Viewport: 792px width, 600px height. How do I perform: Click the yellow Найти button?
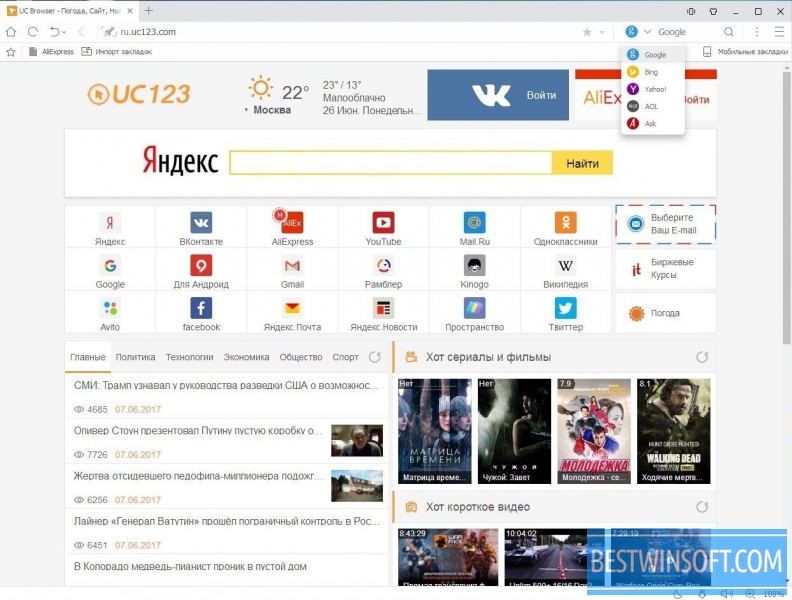point(582,163)
